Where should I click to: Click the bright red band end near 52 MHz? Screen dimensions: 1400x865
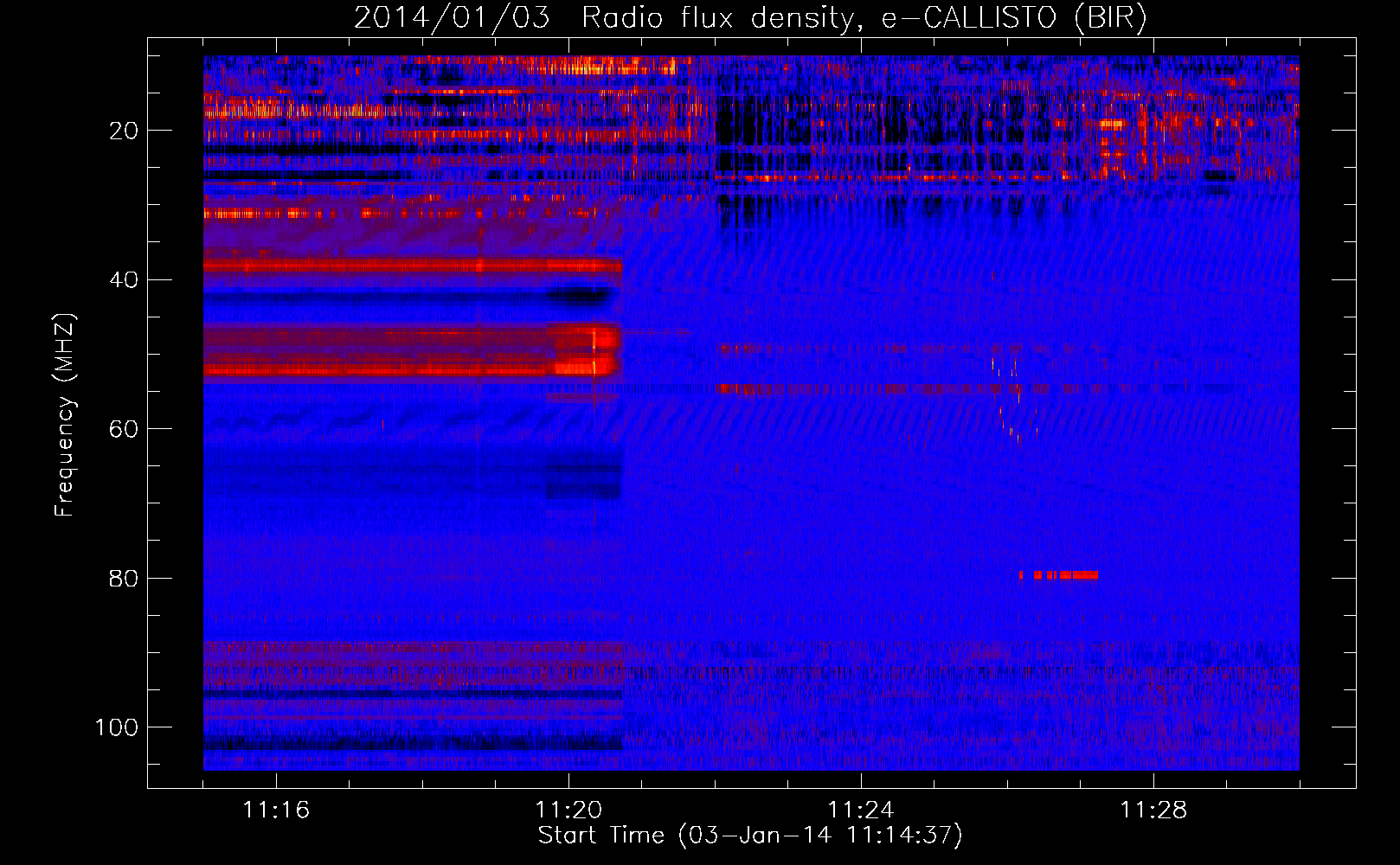(x=587, y=367)
